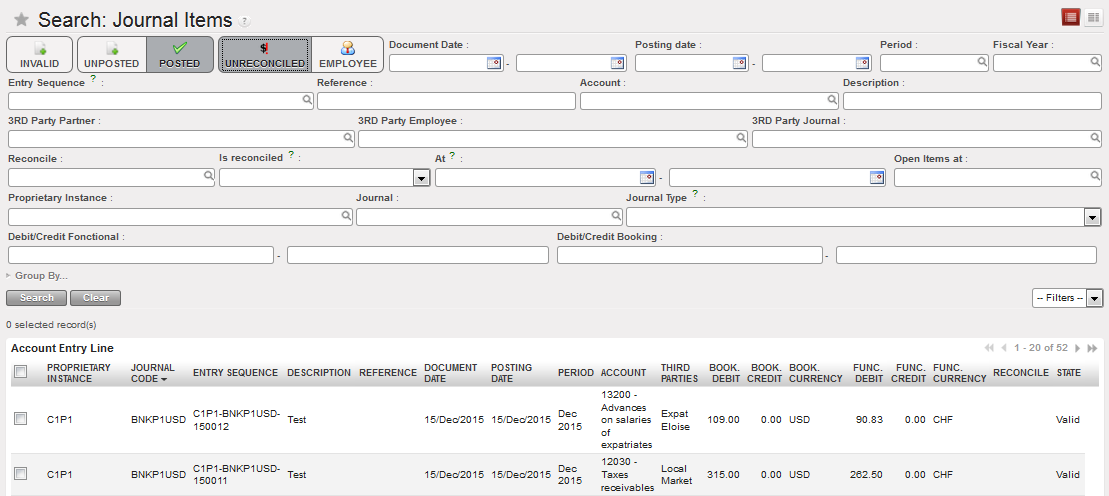Click the Period field search magnifier icon
This screenshot has height=496, width=1109.
click(x=981, y=62)
